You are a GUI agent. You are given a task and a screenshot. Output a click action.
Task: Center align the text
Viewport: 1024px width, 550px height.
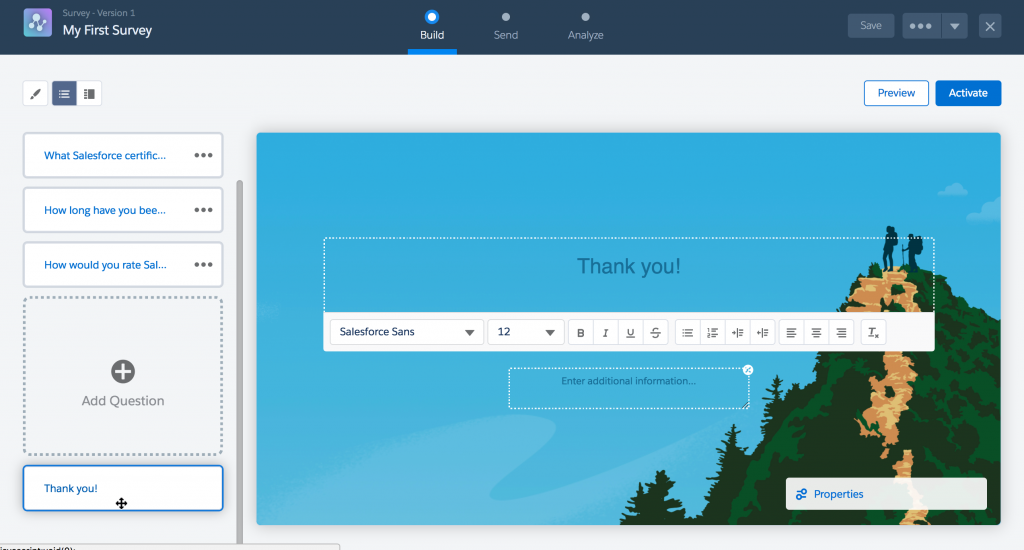pos(816,333)
